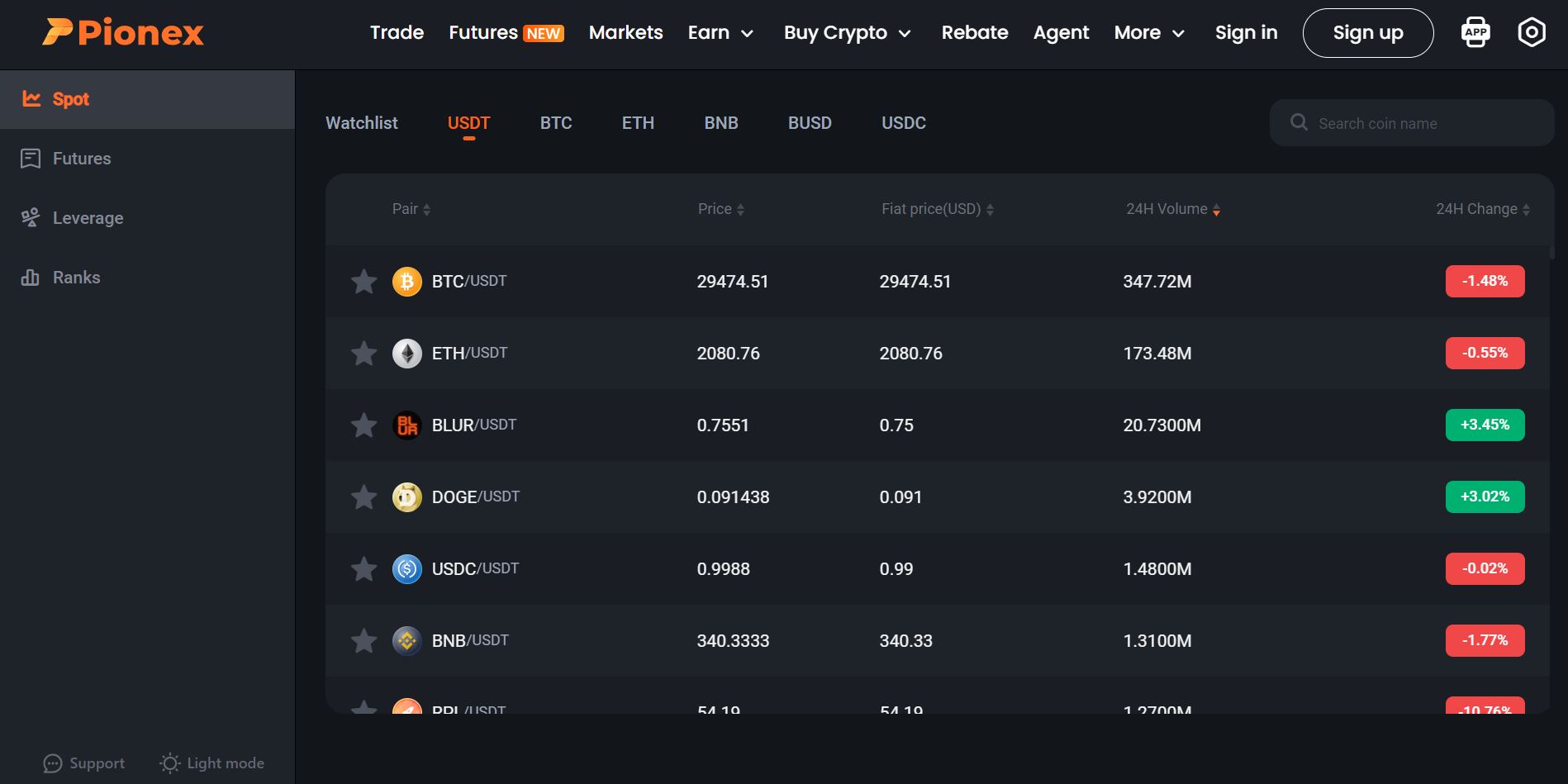1568x784 pixels.
Task: Select Futures in the sidebar
Action: [147, 159]
